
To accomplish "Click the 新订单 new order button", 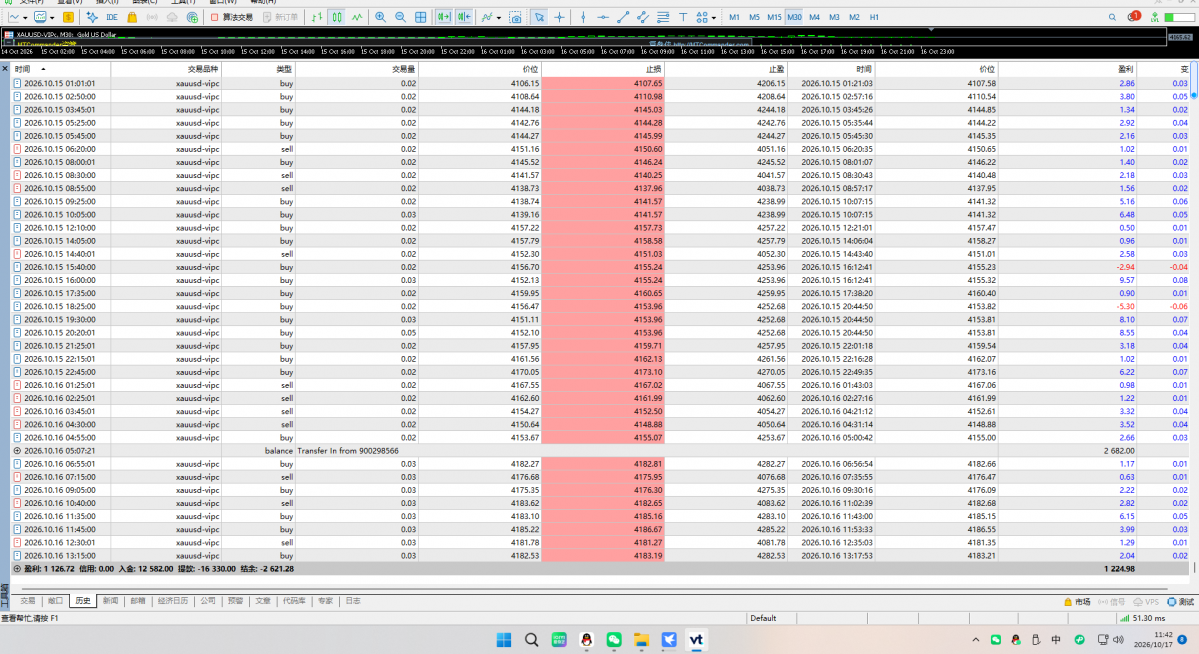I will [281, 17].
